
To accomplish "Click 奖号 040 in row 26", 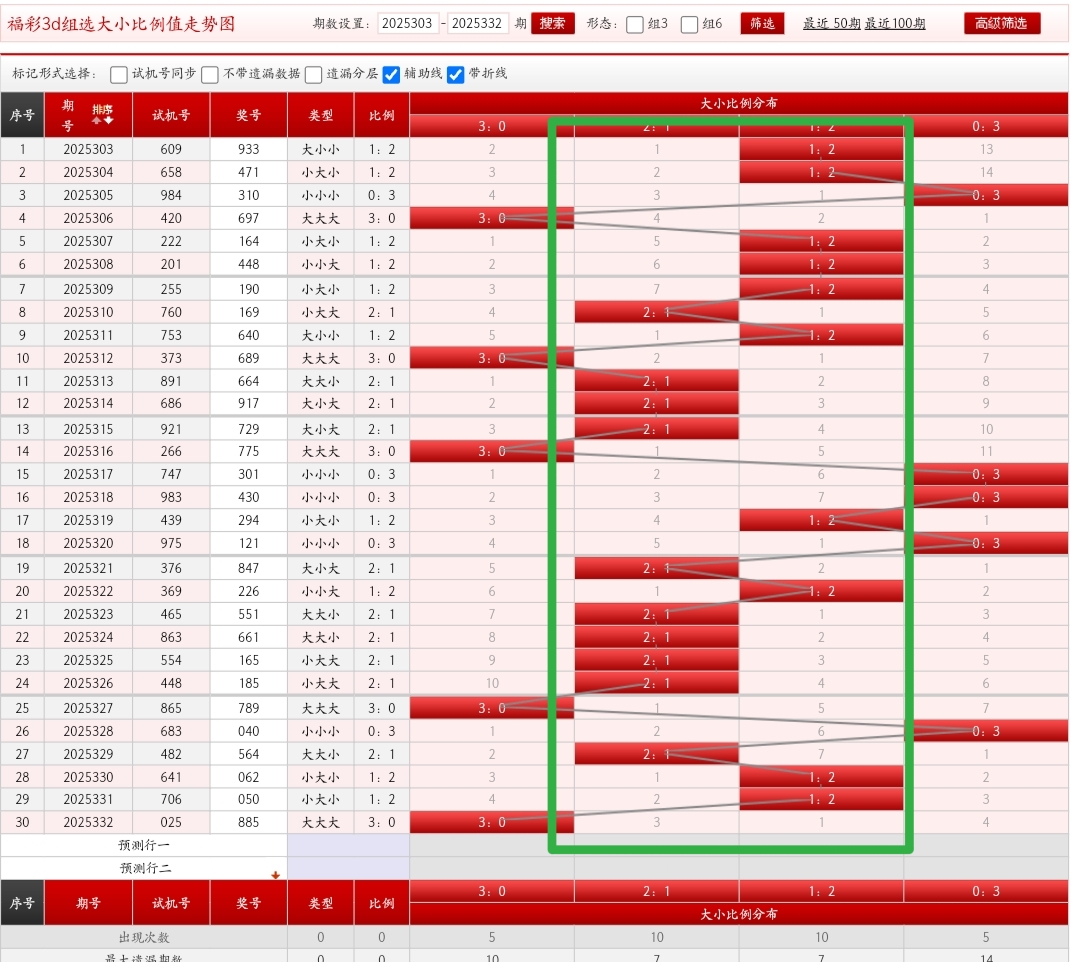I will click(x=249, y=731).
